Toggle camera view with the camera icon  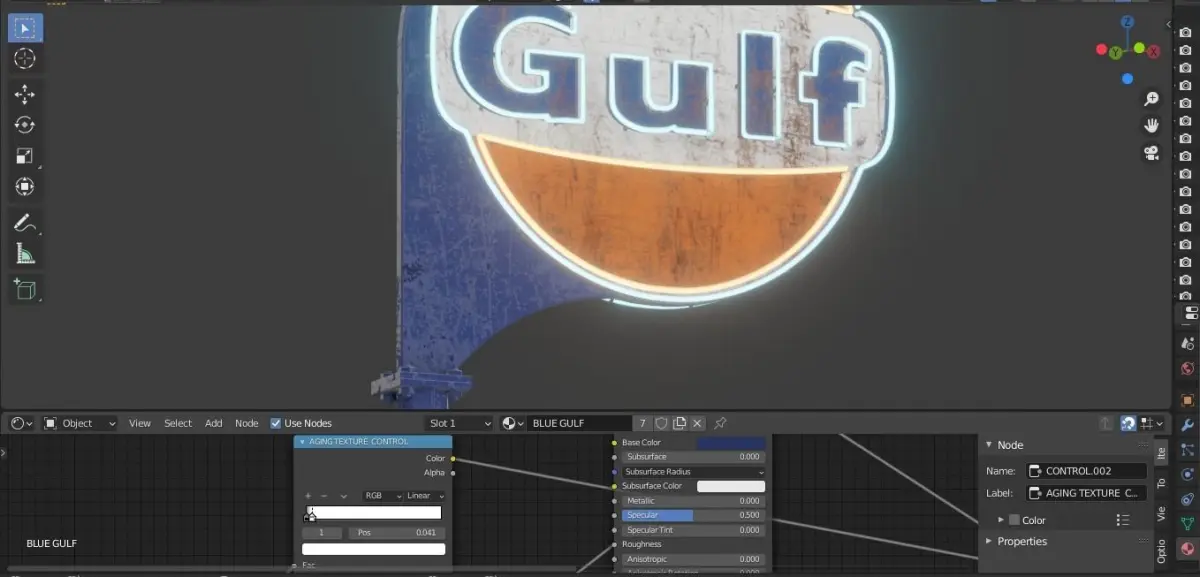pos(1151,153)
